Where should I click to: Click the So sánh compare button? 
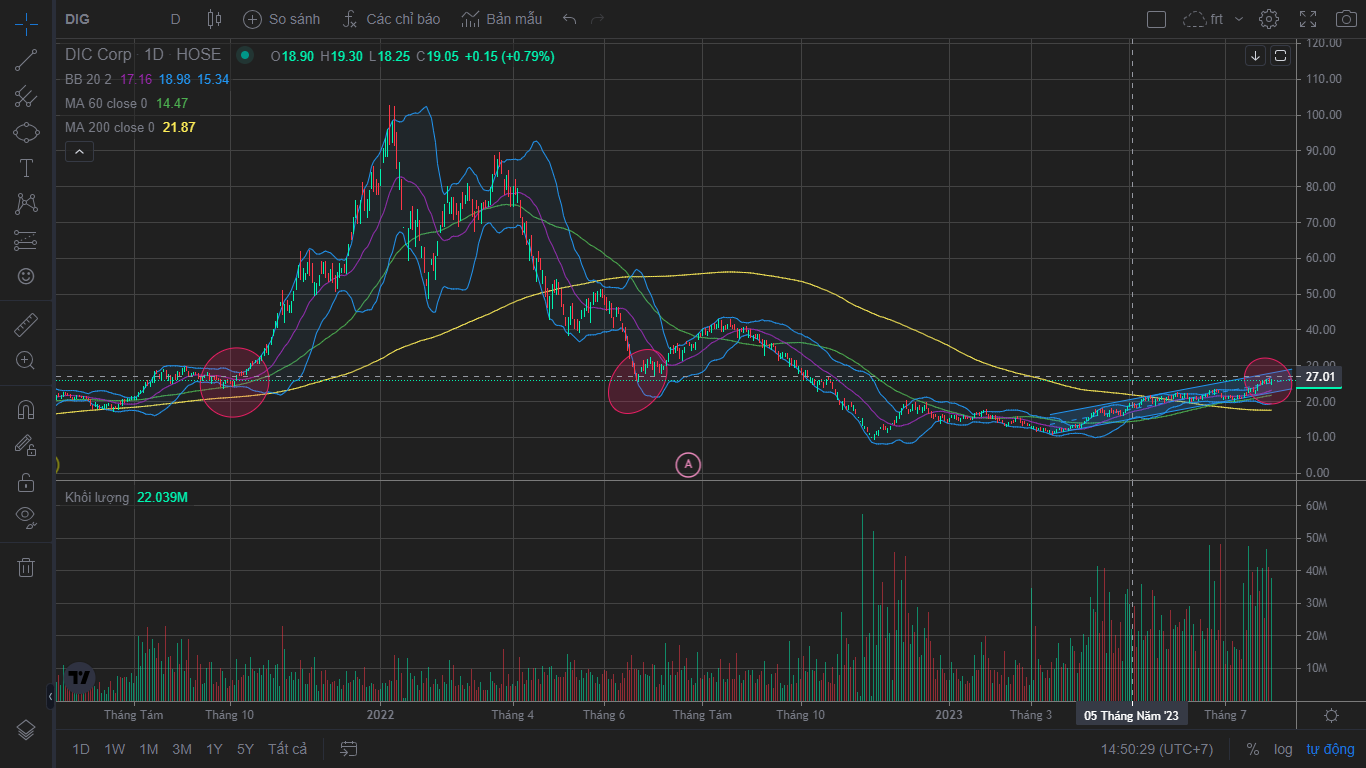tap(282, 19)
